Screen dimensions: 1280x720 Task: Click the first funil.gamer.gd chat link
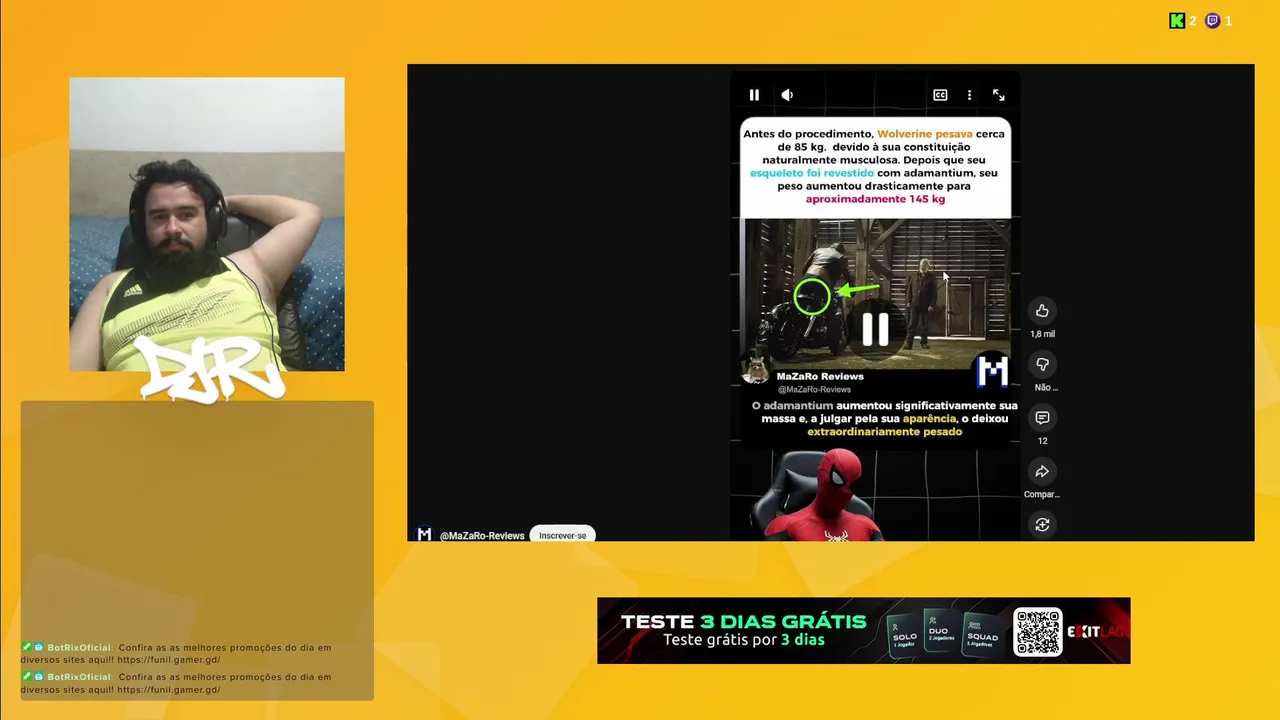(168, 660)
